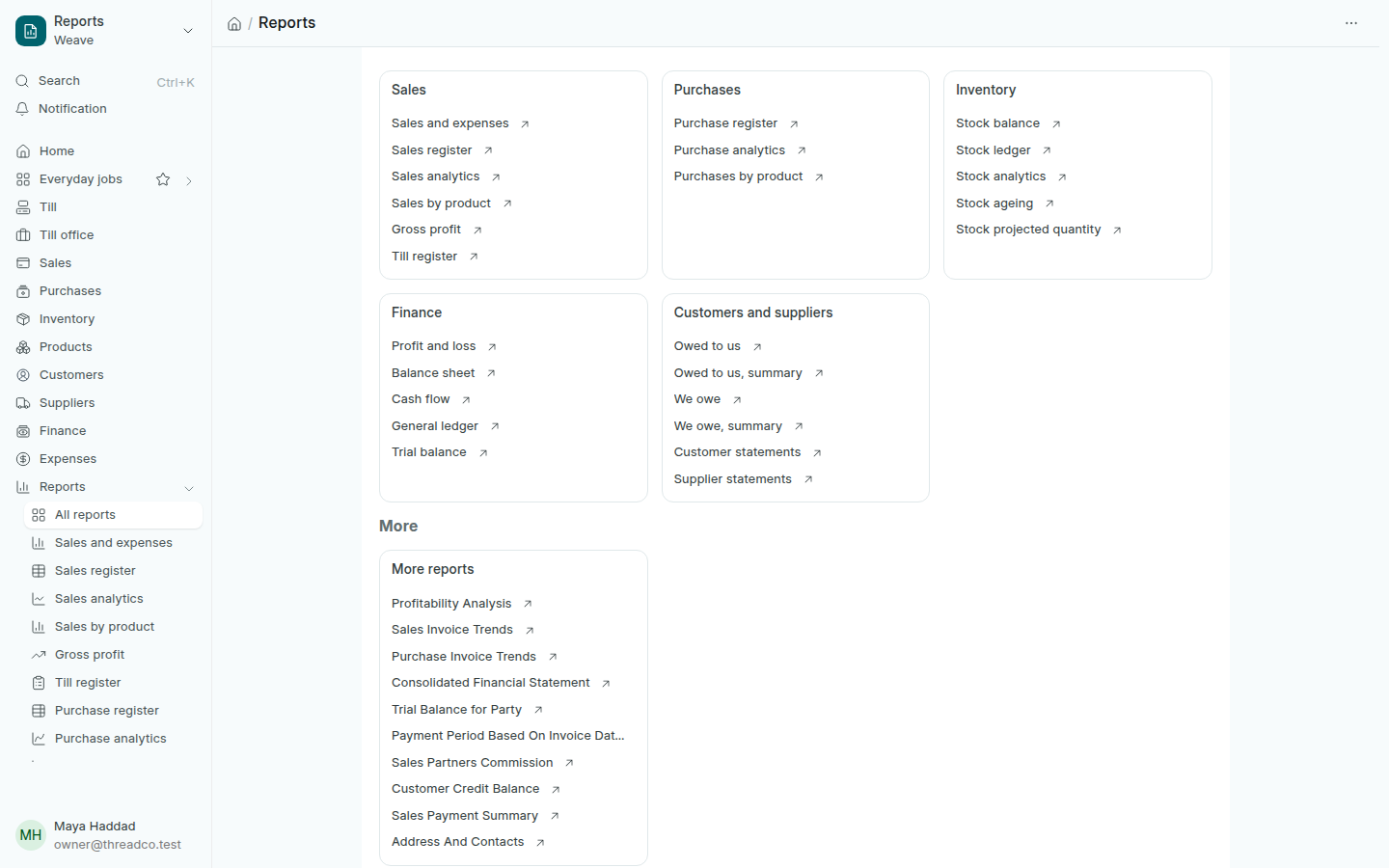Screen dimensions: 1389x868
Task: Click the Expenses dollar icon
Action: click(23, 459)
